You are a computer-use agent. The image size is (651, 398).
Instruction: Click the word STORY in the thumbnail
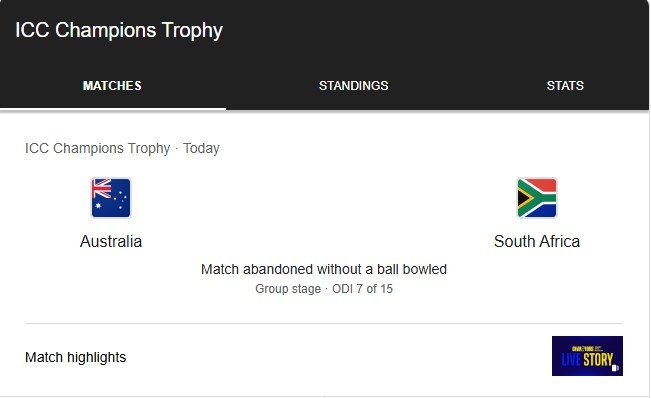coord(598,359)
